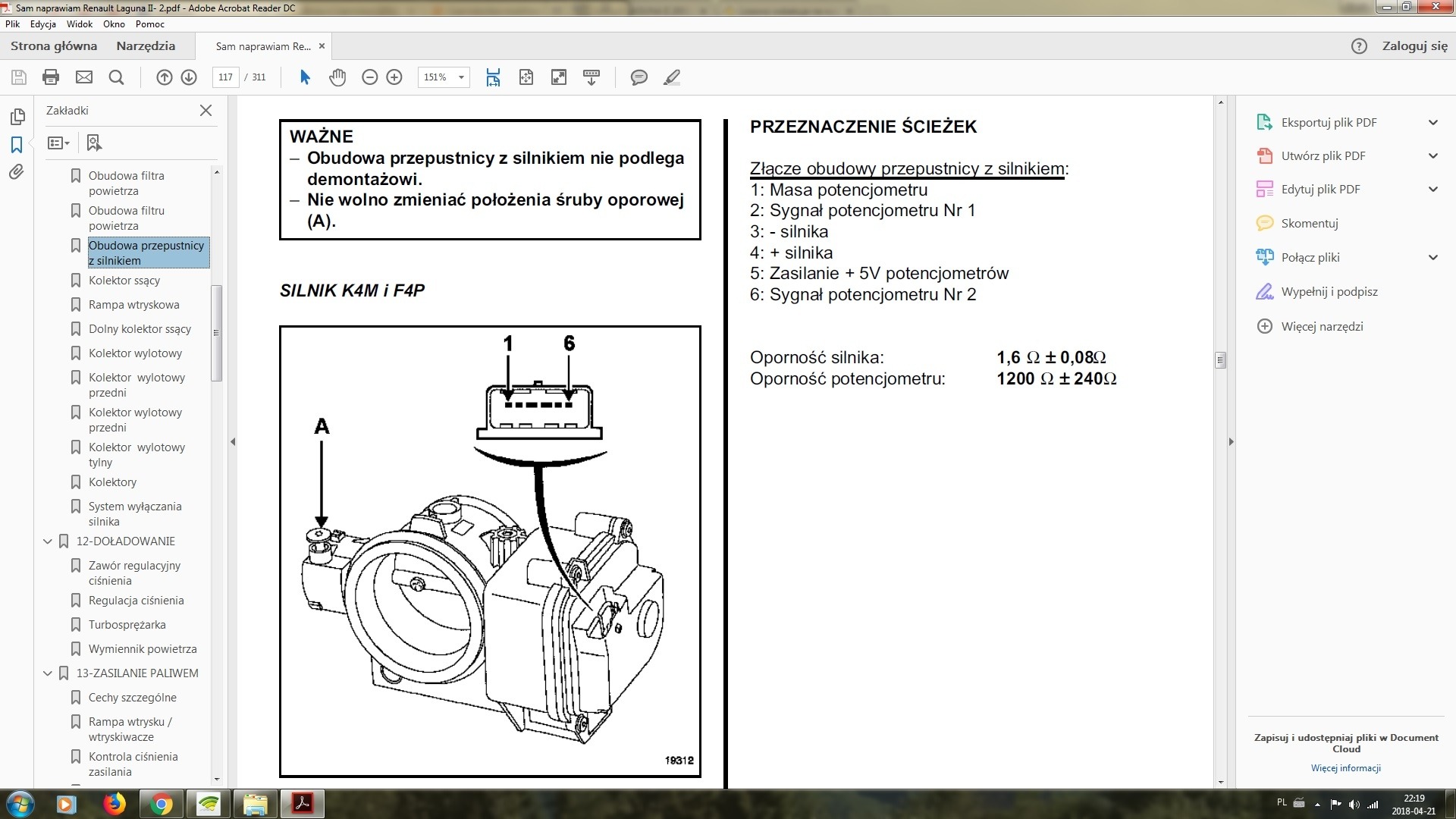Image resolution: width=1456 pixels, height=819 pixels.
Task: Click the Send file by email icon
Action: pyautogui.click(x=84, y=77)
